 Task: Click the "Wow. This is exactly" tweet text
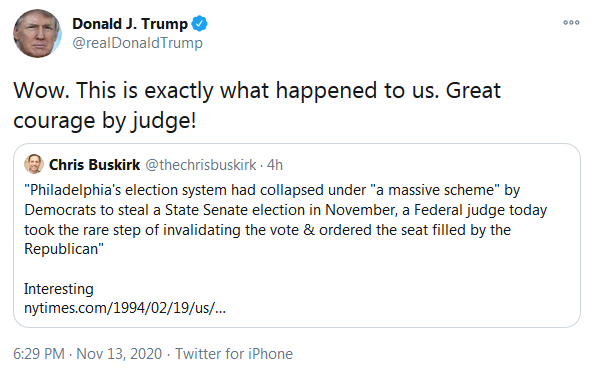click(x=257, y=91)
